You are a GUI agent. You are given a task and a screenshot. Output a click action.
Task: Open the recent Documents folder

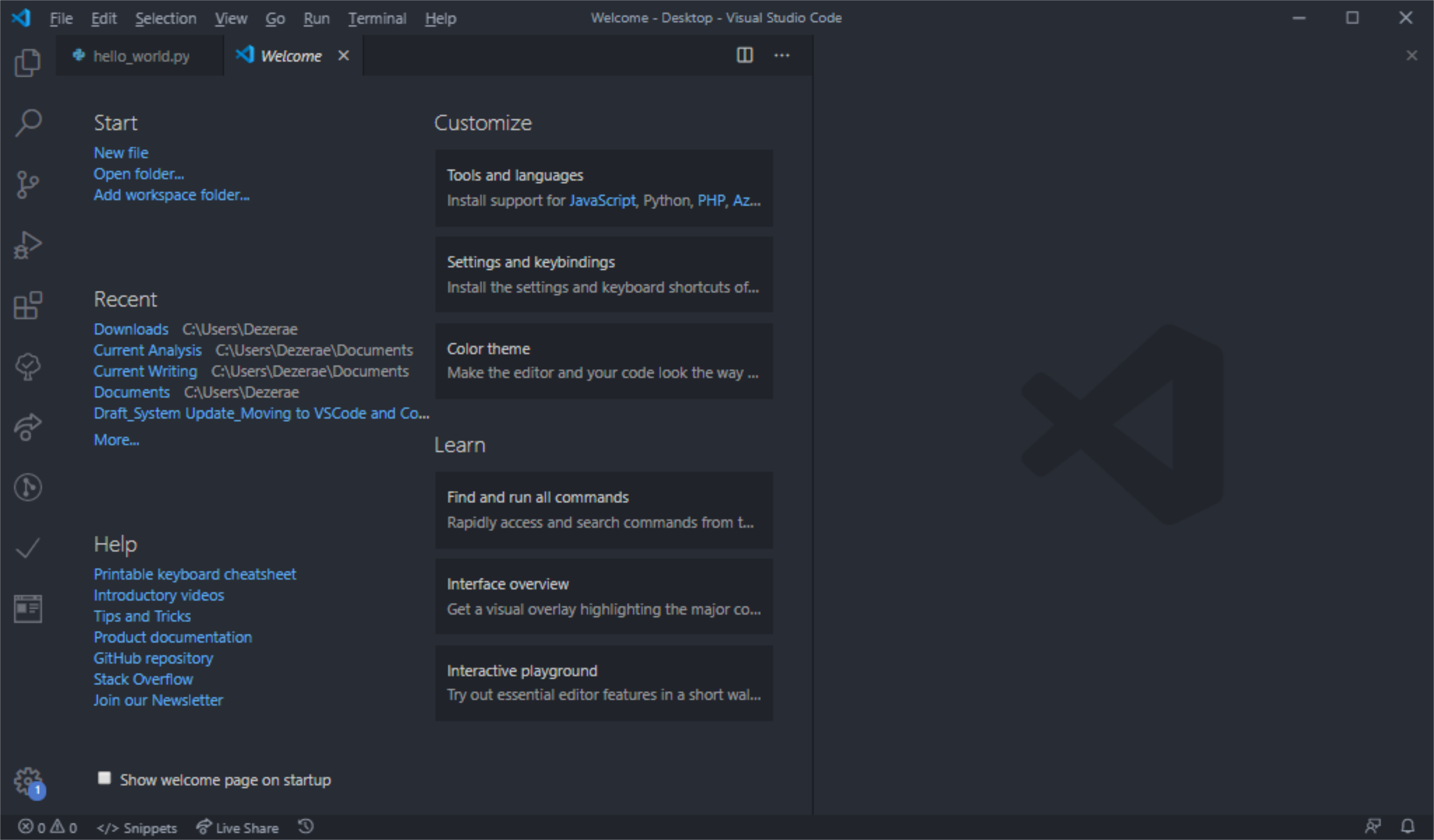(131, 392)
